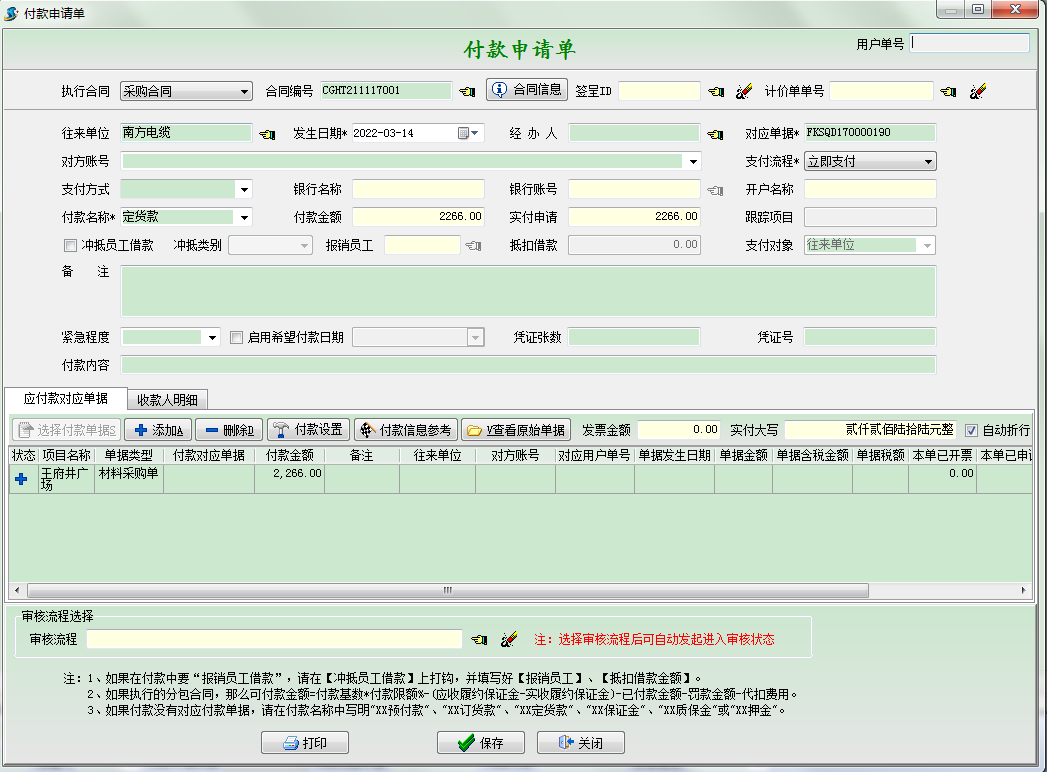Click 付款金额 column header
Image resolution: width=1047 pixels, height=772 pixels.
[289, 455]
